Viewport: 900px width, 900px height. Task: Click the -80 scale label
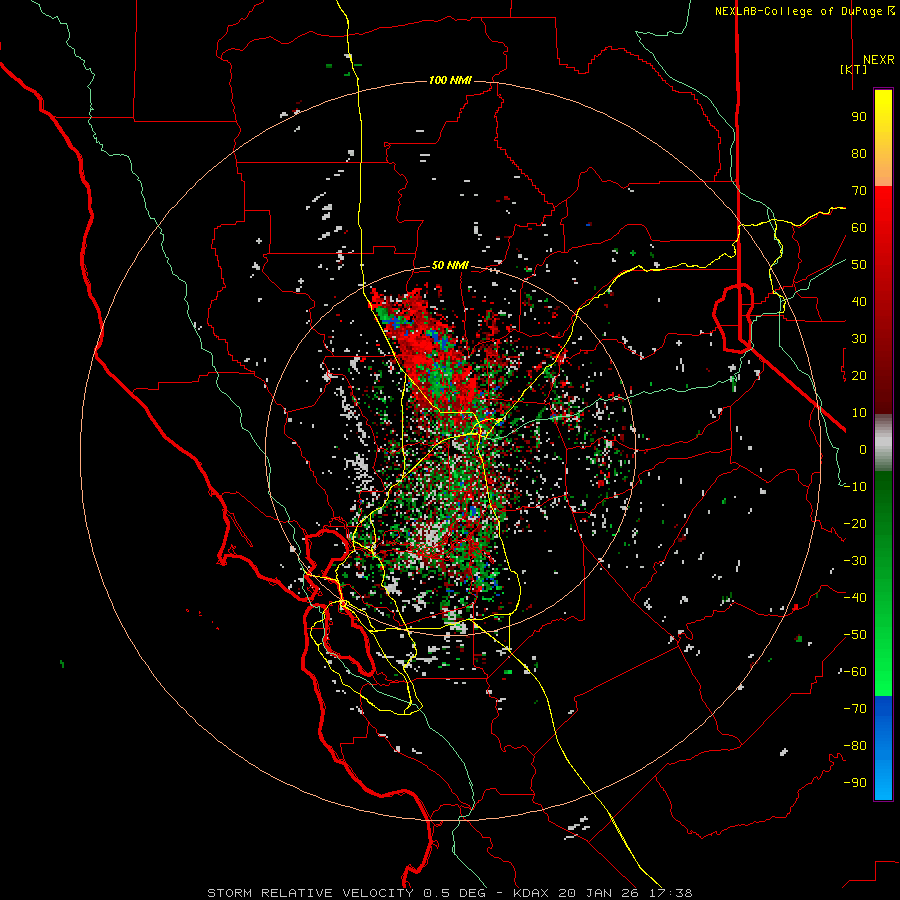click(855, 746)
